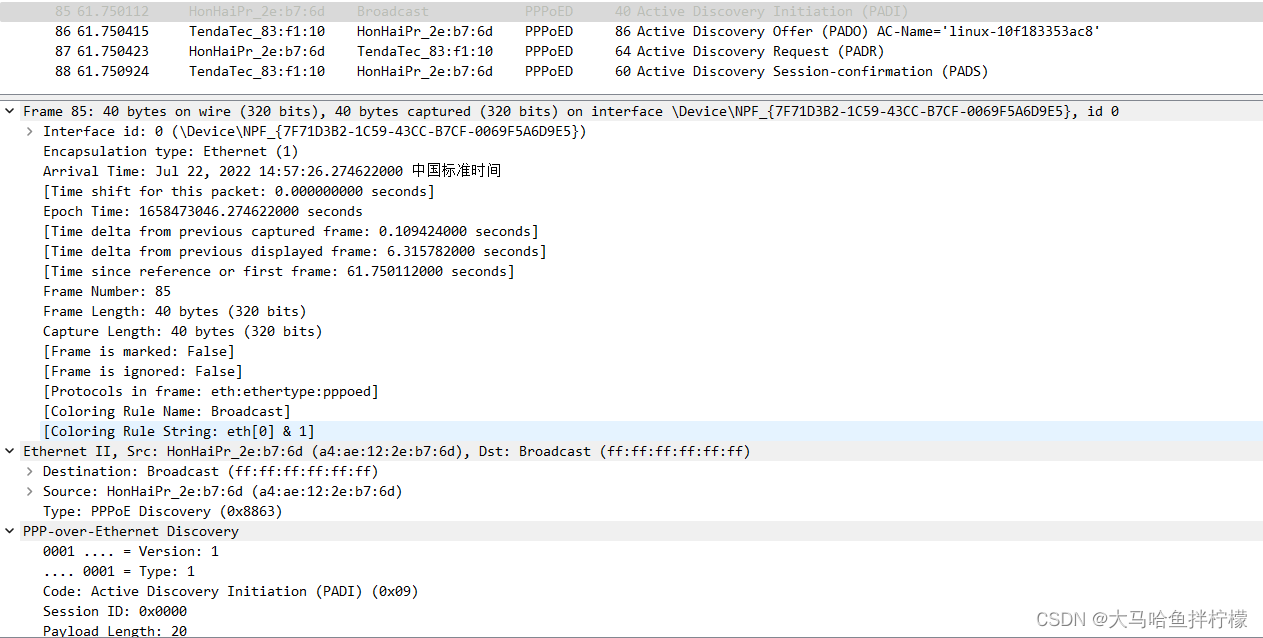Viewport: 1263px width, 638px height.
Task: Select the Type: PPPoE Discovery (0x8863) field
Action: [x=162, y=512]
